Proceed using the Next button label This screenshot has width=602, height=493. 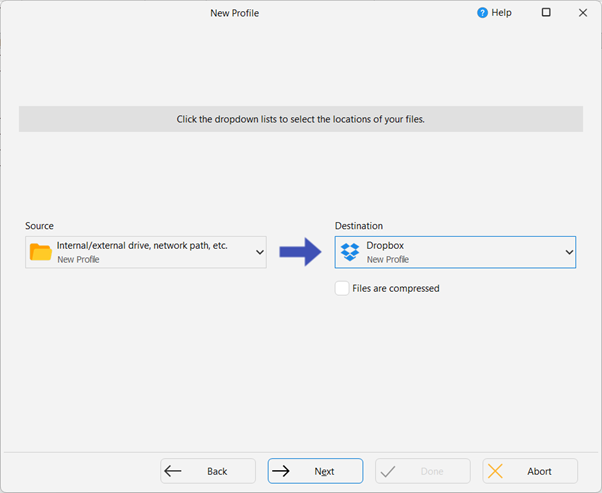pyautogui.click(x=324, y=471)
